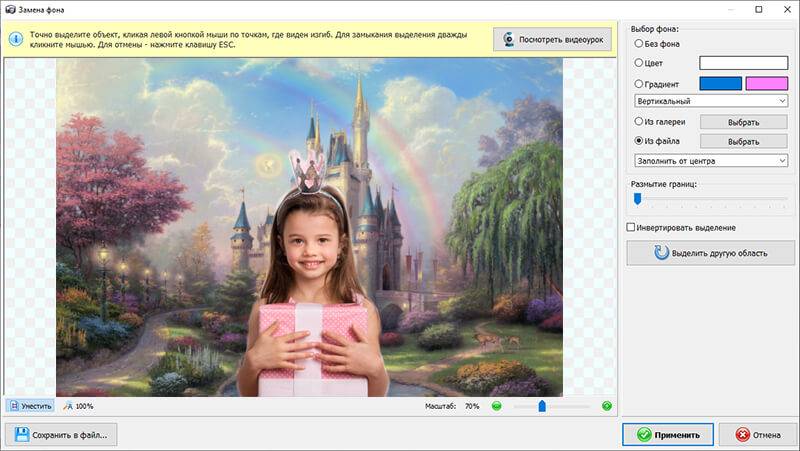The width and height of the screenshot is (800, 451).
Task: Click the green zoom-in plus icon
Action: click(x=606, y=406)
